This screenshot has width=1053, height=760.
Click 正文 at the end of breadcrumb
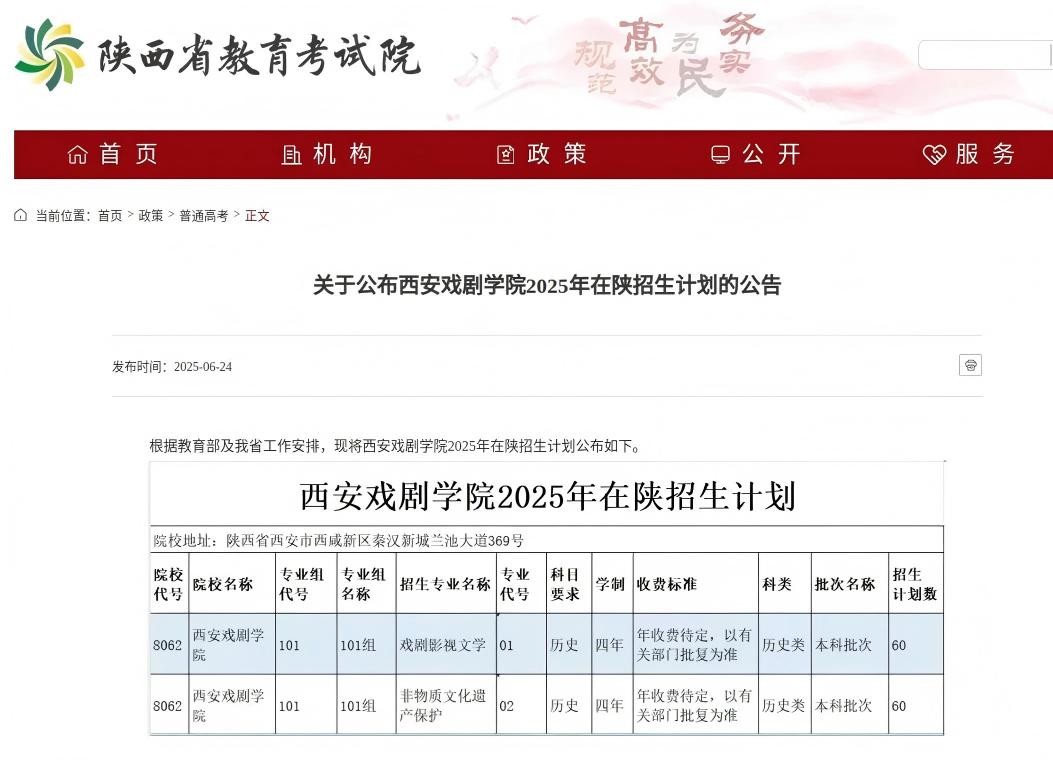point(257,216)
